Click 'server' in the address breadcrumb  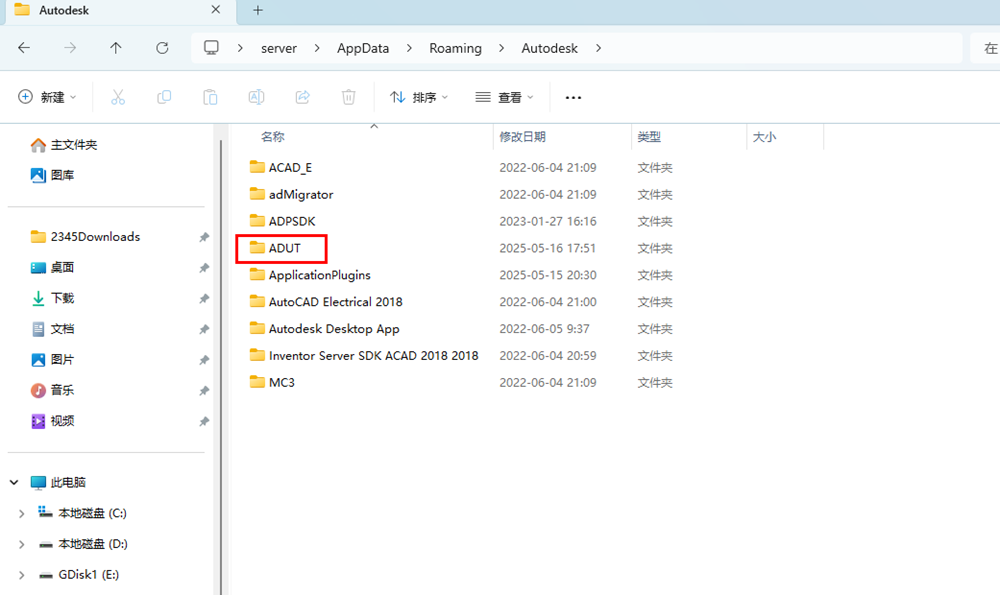coord(279,48)
